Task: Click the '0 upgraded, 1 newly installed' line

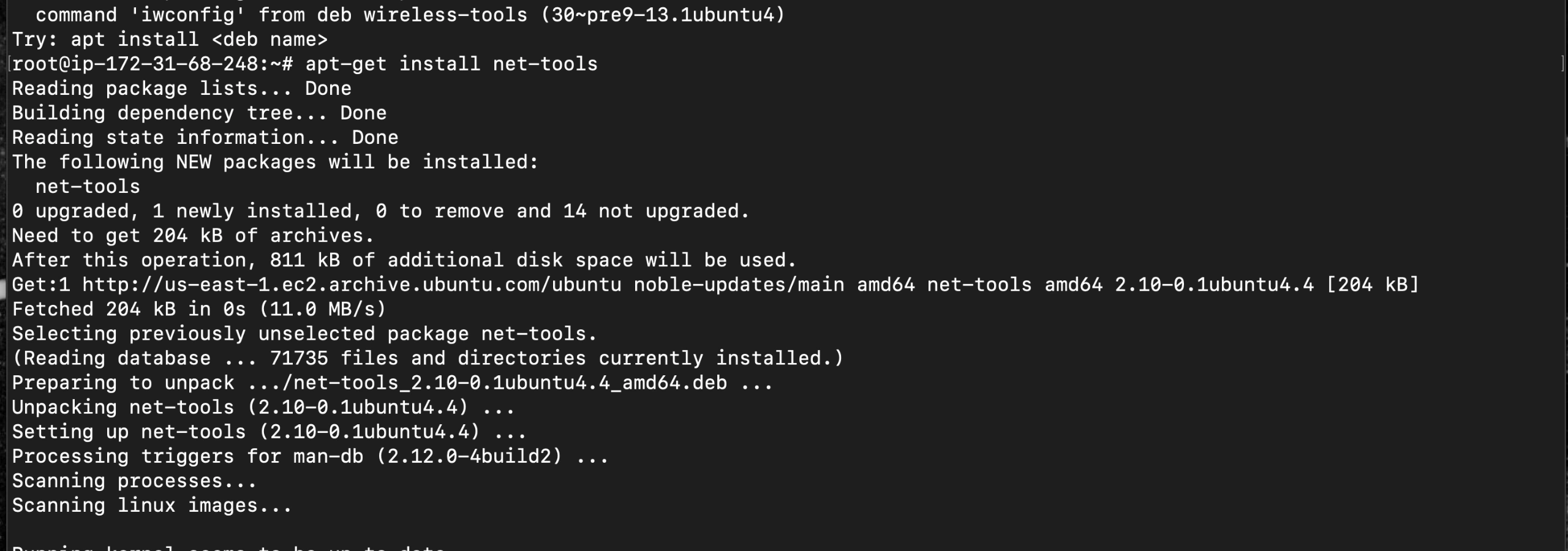Action: pos(380,211)
